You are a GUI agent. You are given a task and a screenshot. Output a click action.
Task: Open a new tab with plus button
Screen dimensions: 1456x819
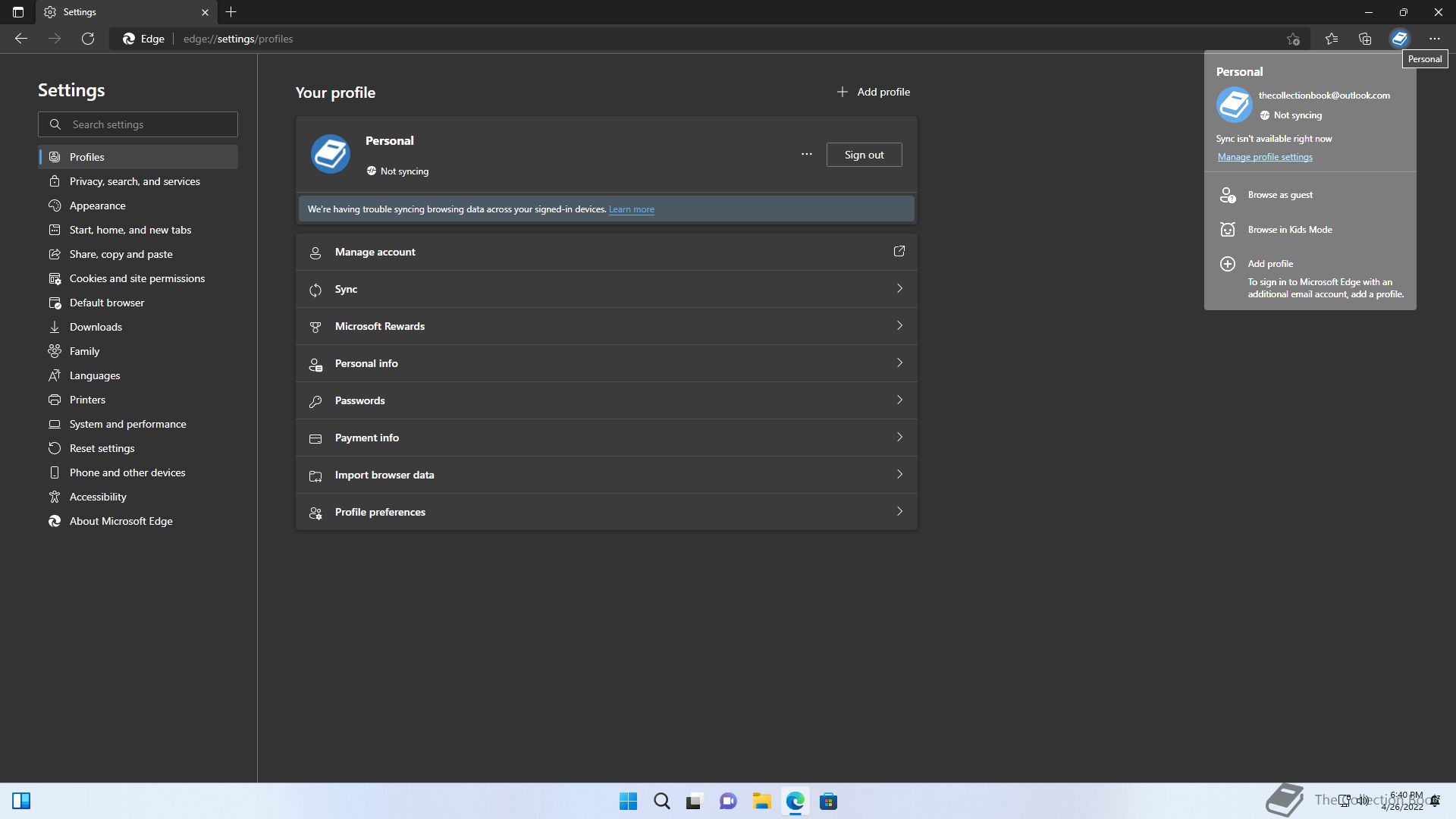coord(231,12)
